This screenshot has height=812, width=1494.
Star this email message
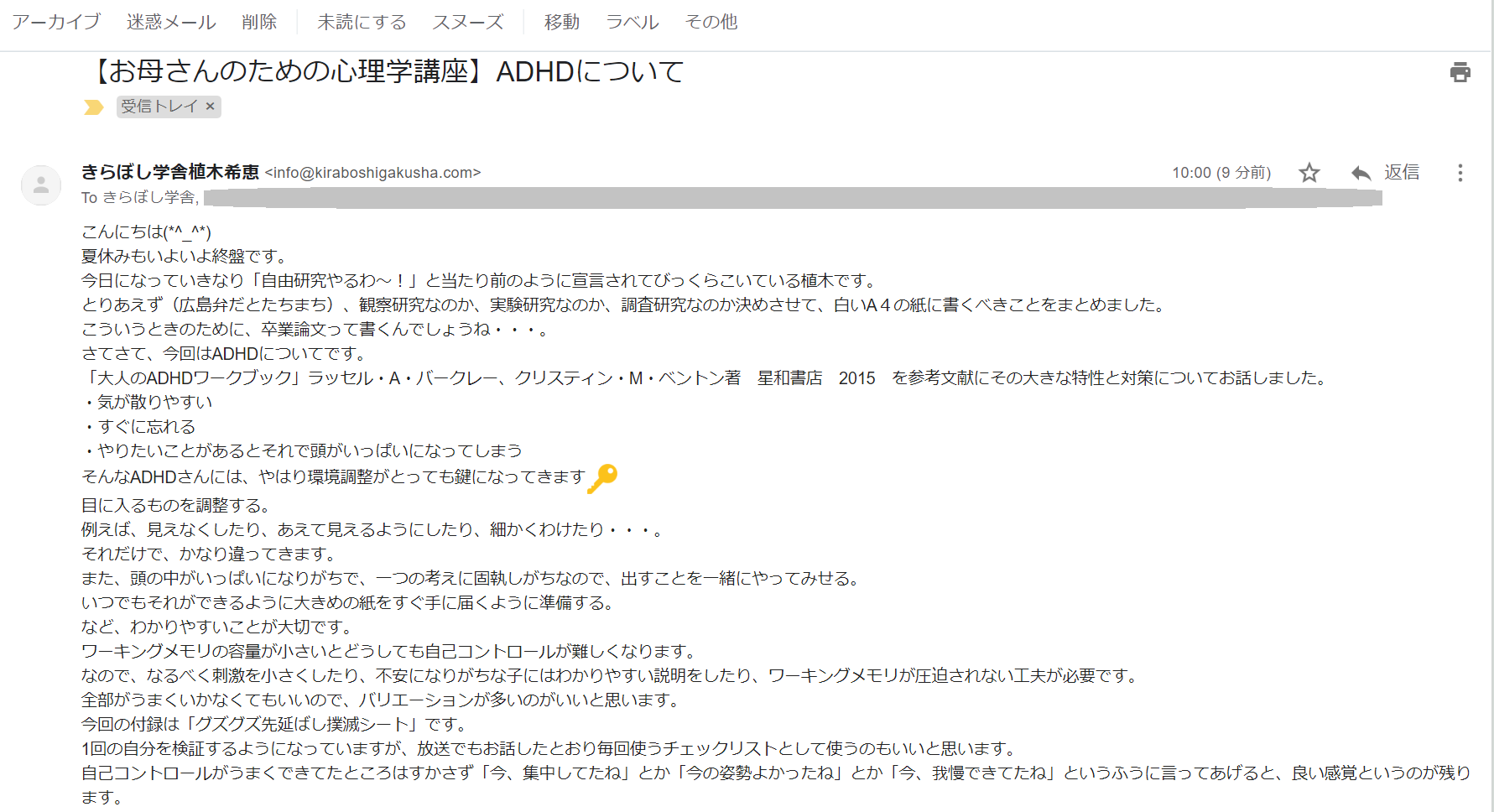click(x=1309, y=173)
